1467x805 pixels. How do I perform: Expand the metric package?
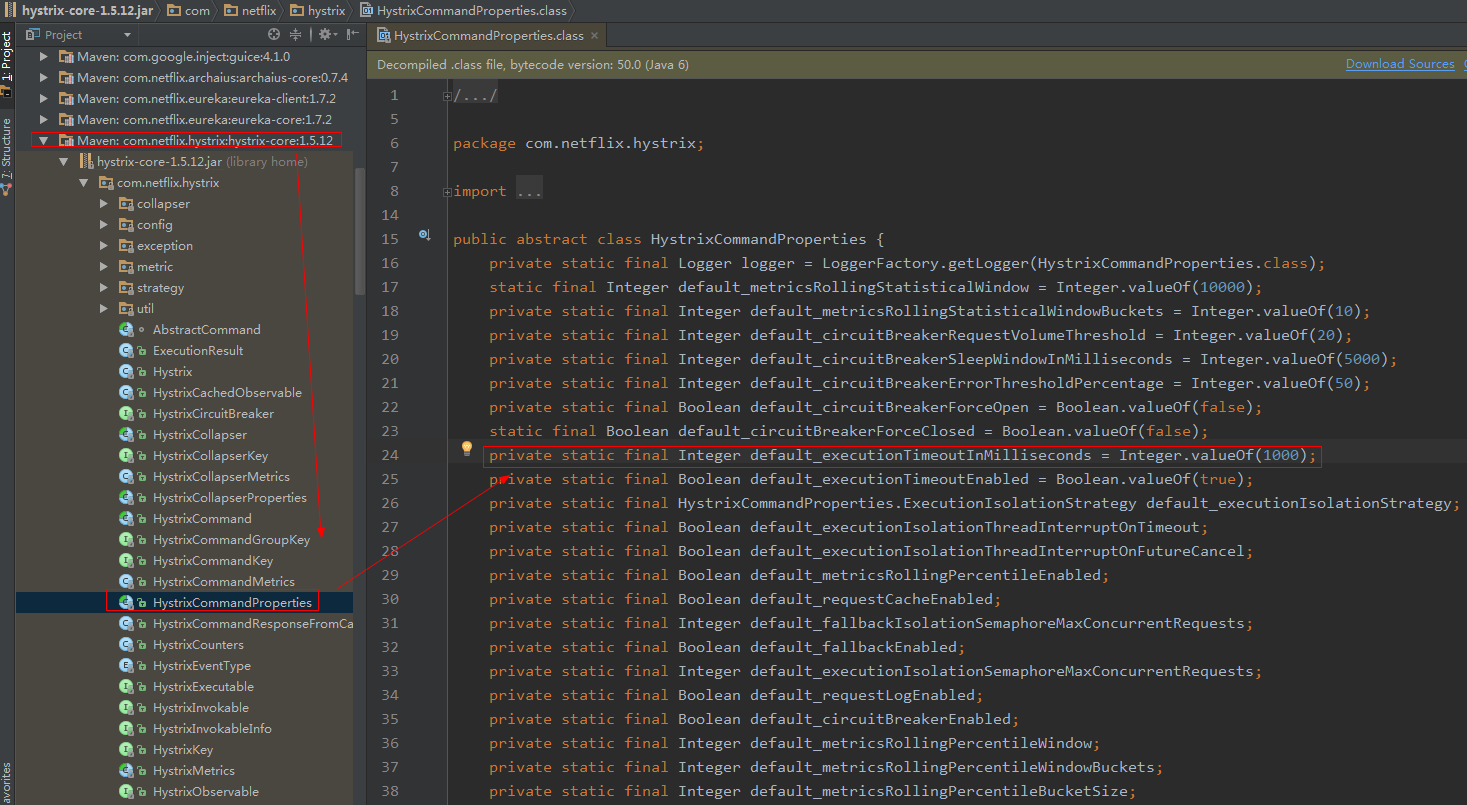(x=104, y=267)
